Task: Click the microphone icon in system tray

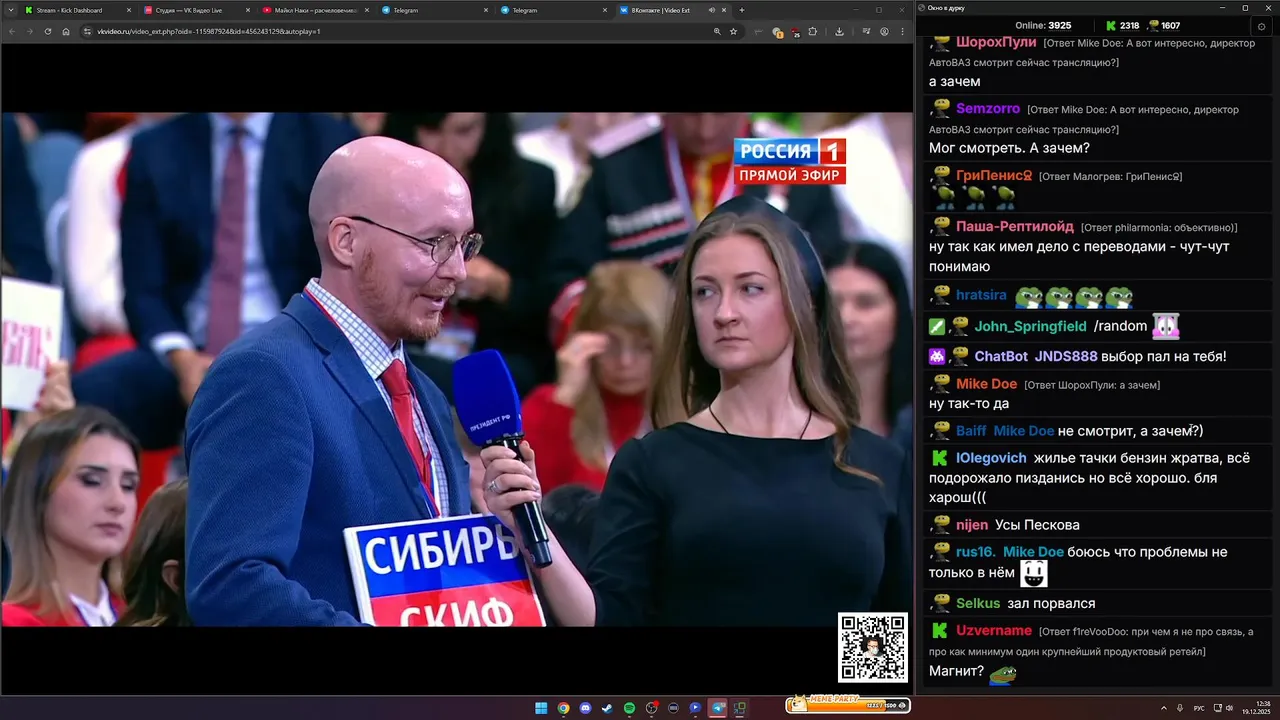Action: click(1181, 708)
